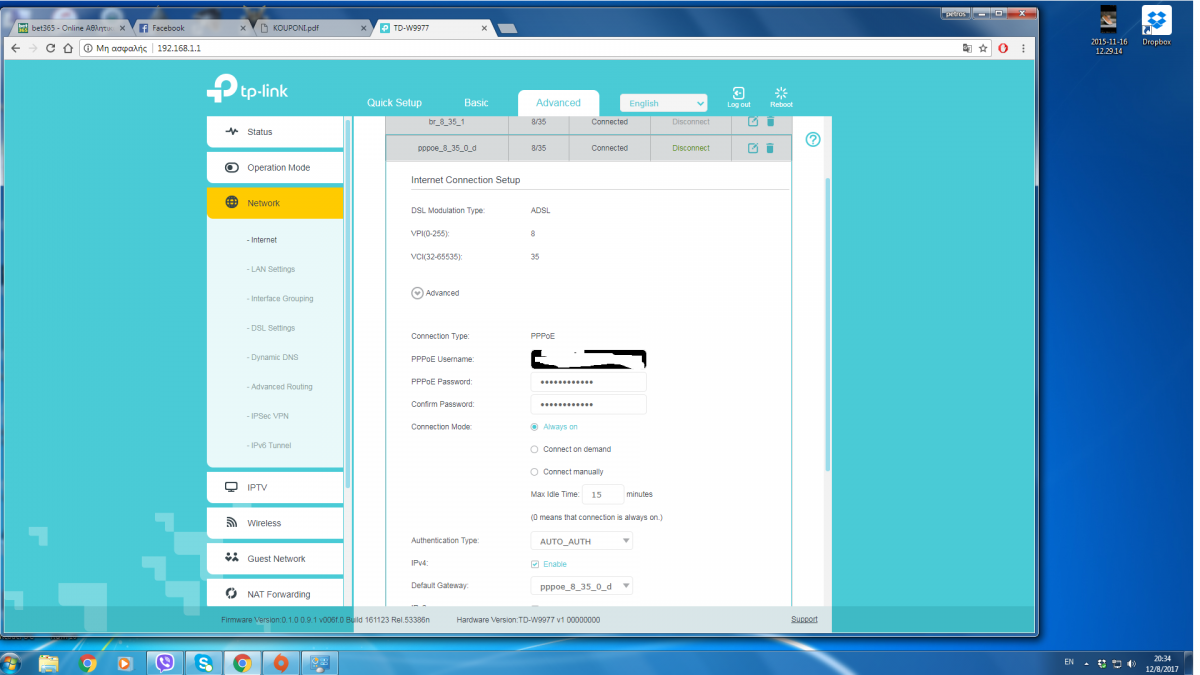Click the Max Idle Time field
This screenshot has width=1200, height=675.
(603, 494)
